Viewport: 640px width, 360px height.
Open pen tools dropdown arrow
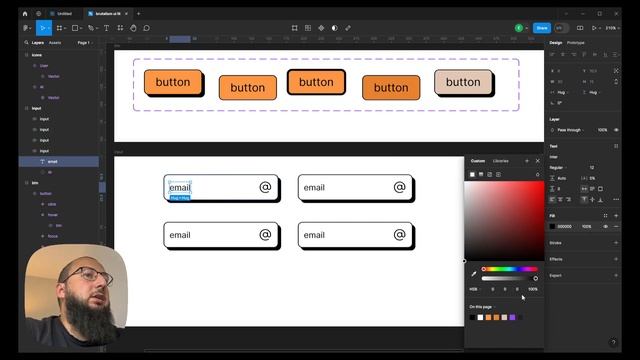pos(97,29)
